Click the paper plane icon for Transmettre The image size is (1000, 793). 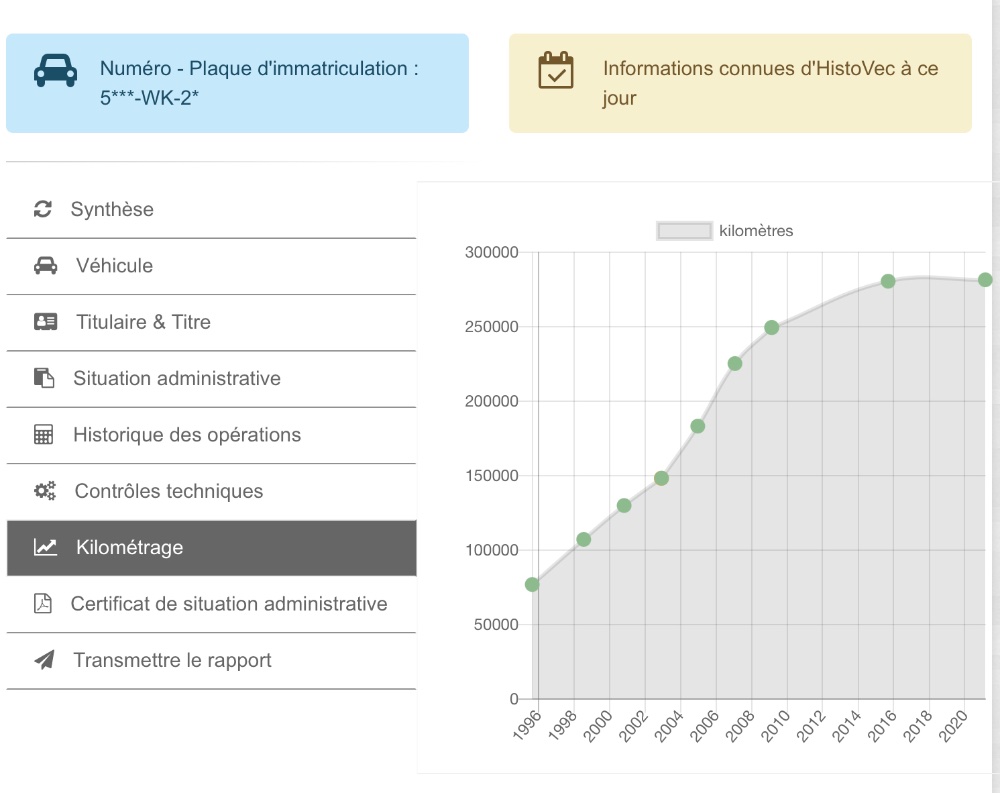[x=44, y=660]
